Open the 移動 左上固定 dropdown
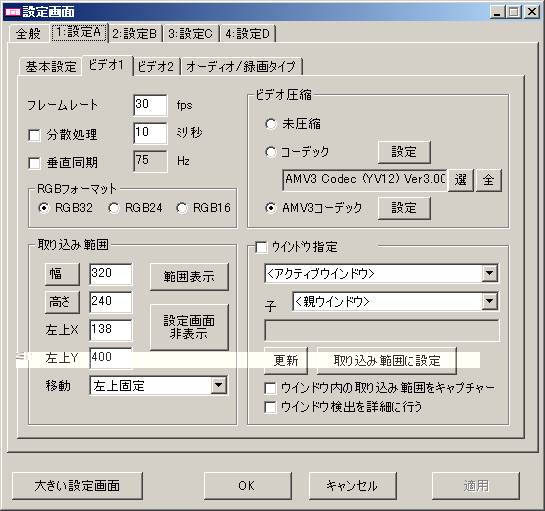Image resolution: width=545 pixels, height=511 pixels. (219, 385)
